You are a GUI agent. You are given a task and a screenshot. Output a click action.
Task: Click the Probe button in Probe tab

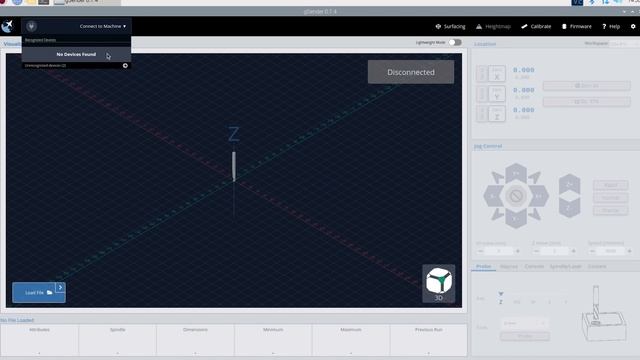pos(524,336)
